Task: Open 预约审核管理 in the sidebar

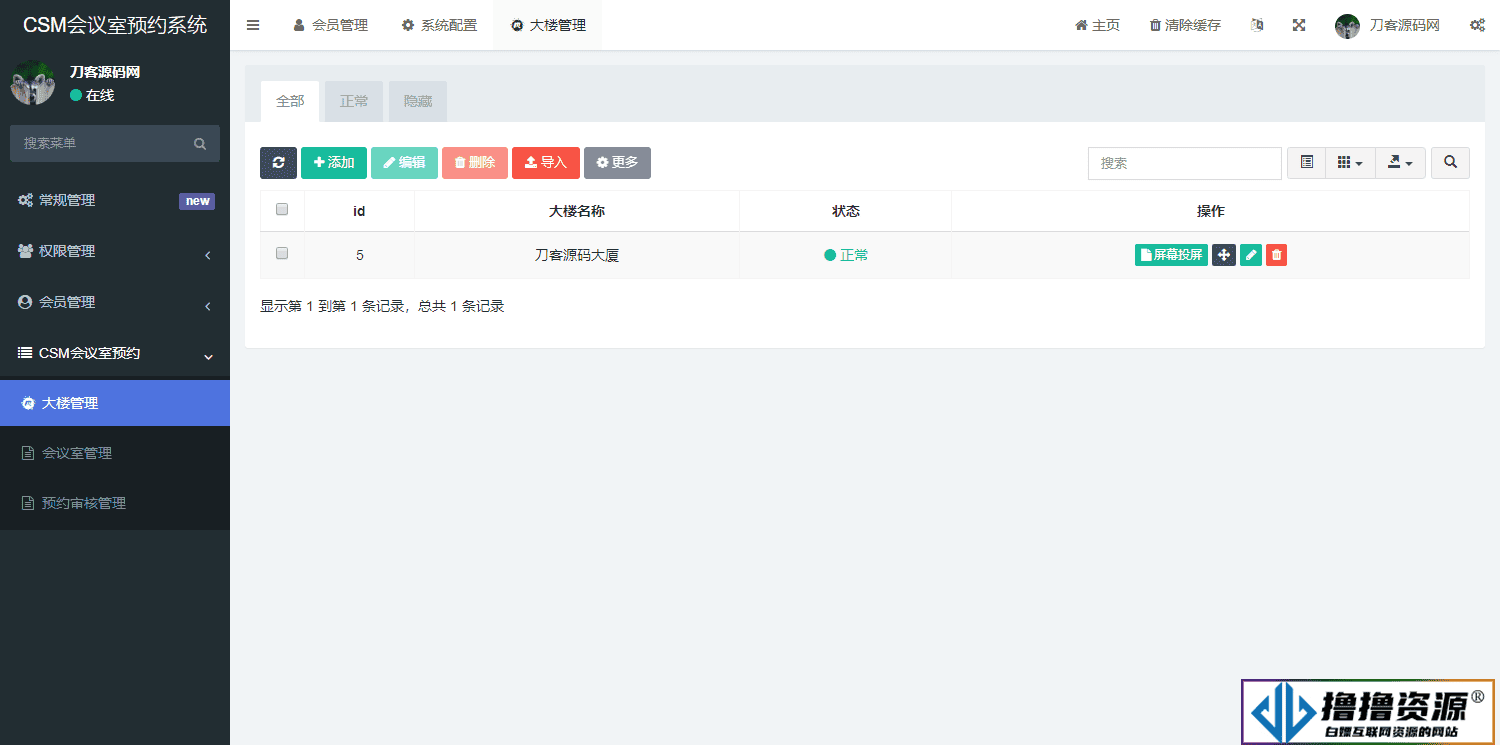Action: [x=115, y=503]
